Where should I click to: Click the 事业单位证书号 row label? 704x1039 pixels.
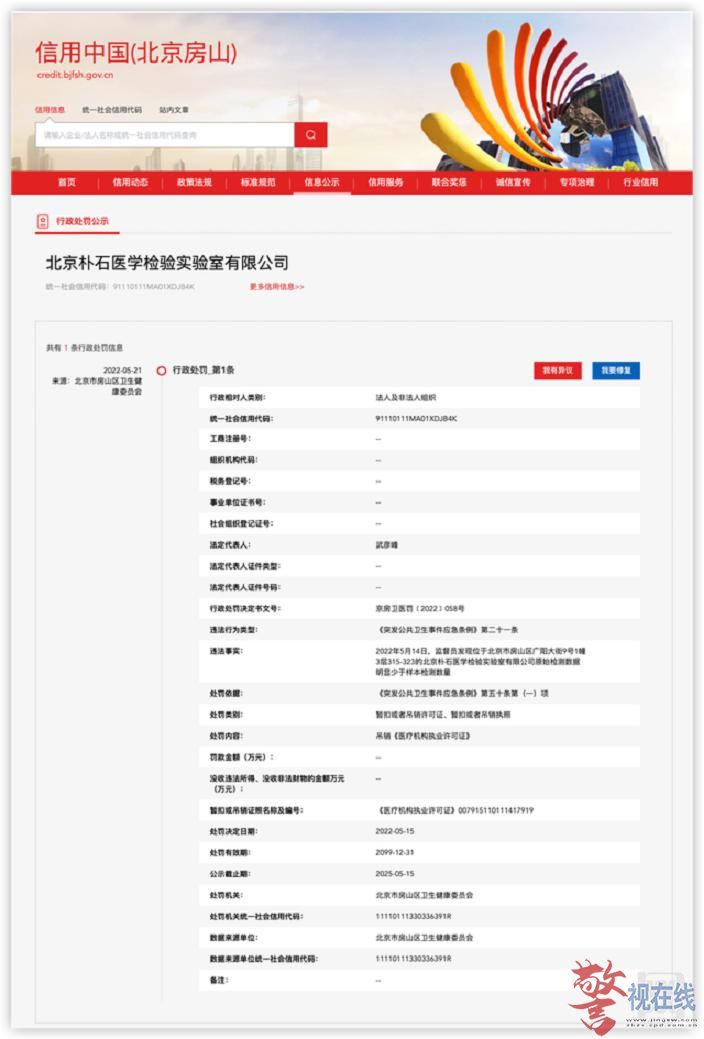point(237,502)
